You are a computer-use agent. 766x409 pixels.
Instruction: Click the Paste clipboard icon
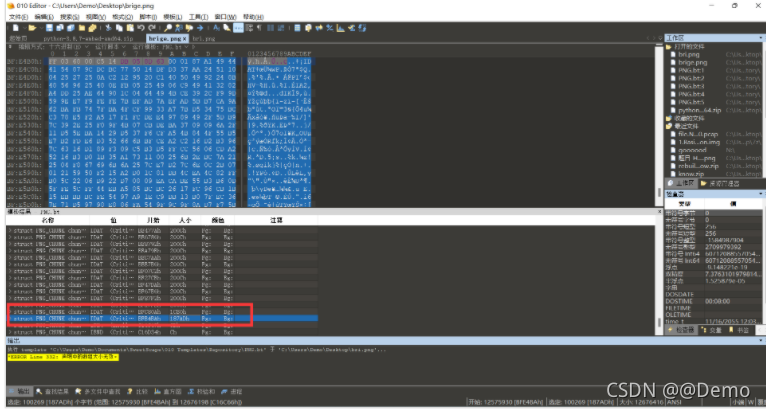coord(130,28)
